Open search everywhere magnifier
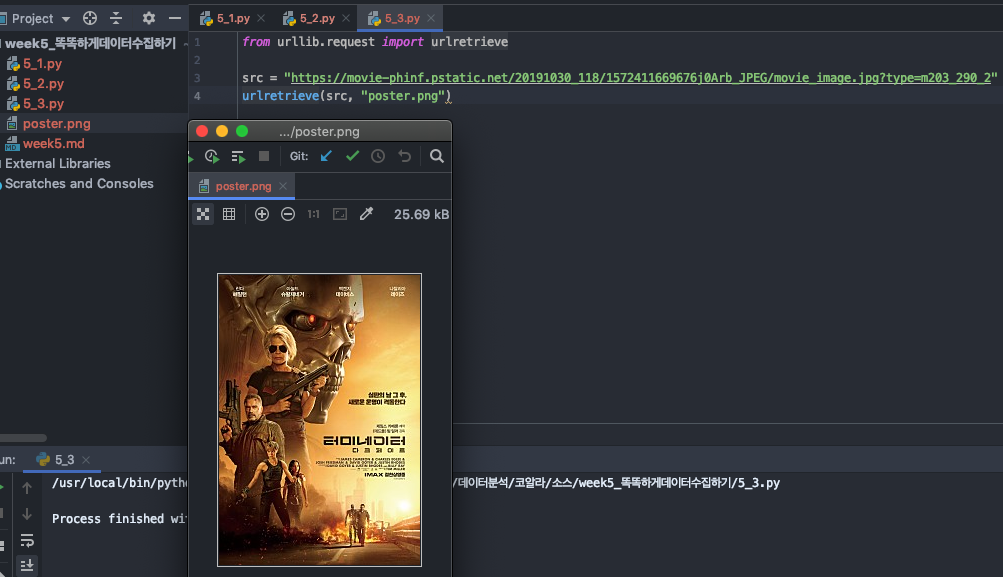The image size is (1003, 577). click(437, 156)
